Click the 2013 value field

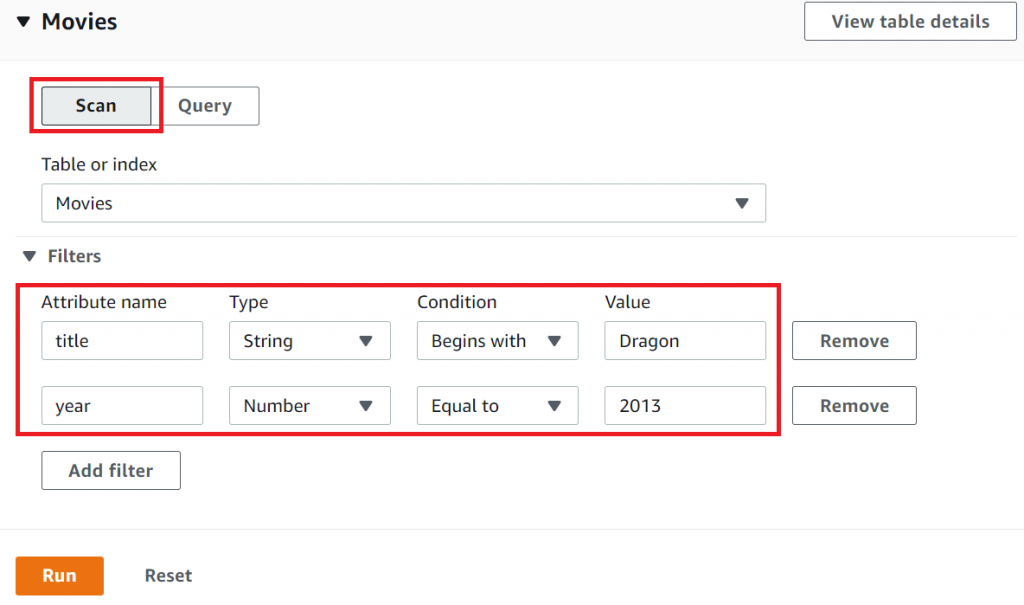[685, 406]
